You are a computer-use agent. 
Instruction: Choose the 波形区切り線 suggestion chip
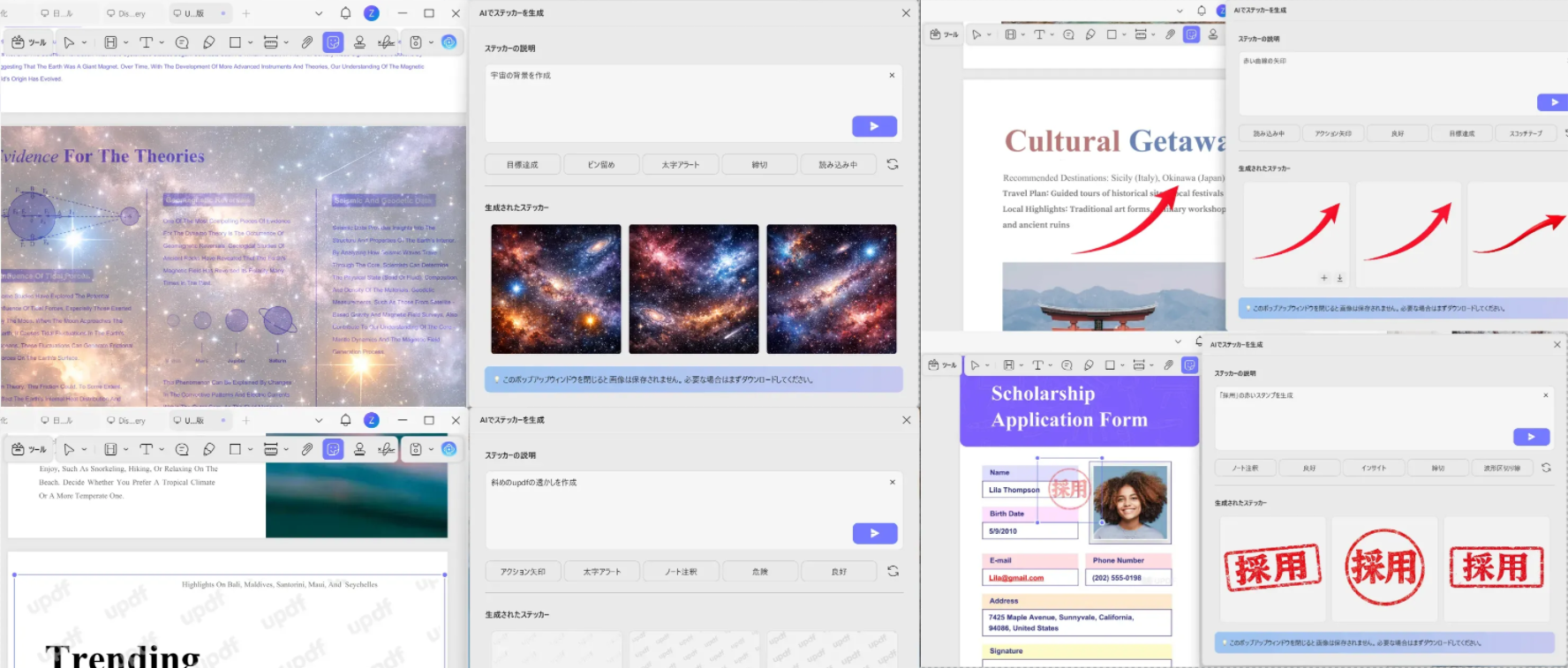1502,468
